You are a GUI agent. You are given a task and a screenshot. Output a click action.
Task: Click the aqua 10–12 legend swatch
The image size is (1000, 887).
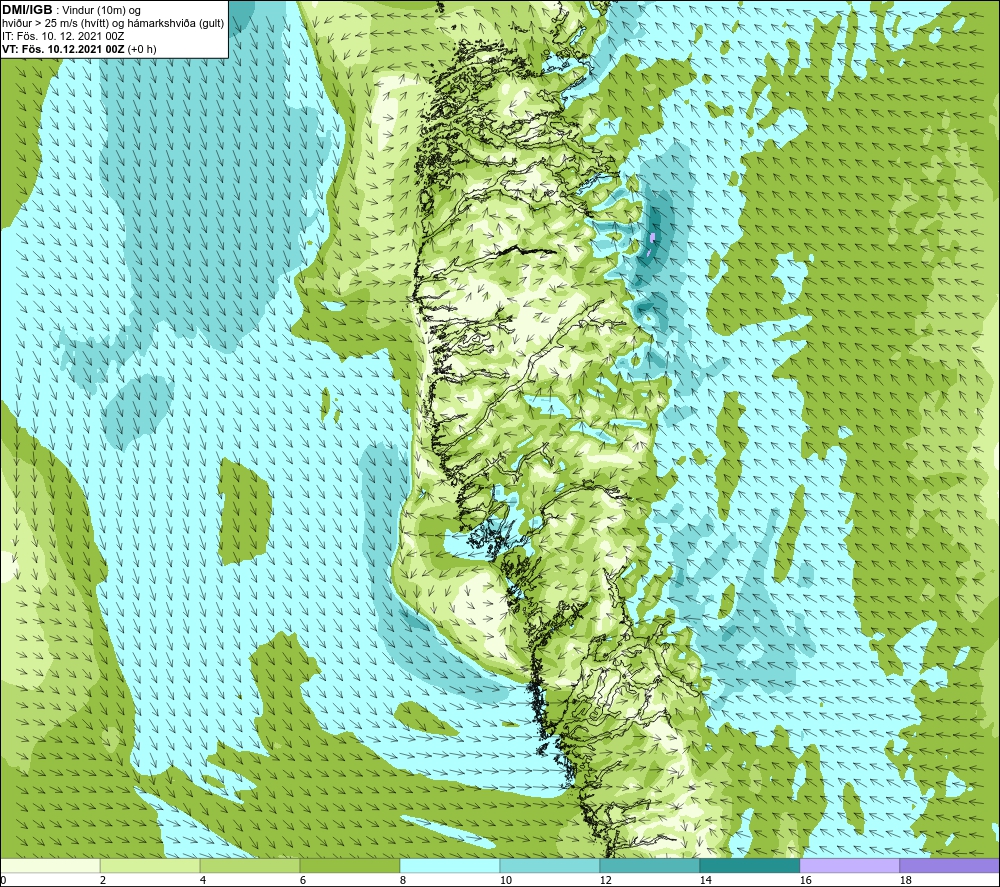550,865
